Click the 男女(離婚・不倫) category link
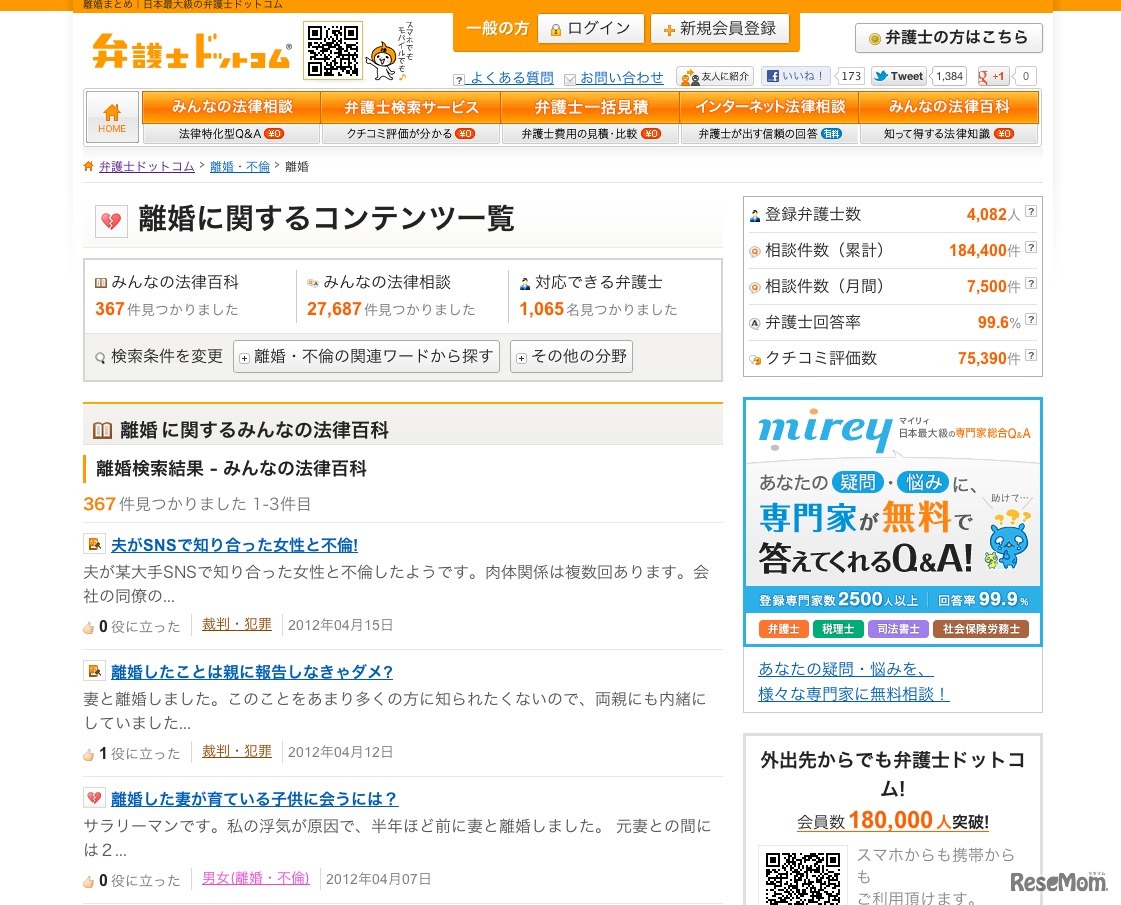Screen dimensions: 1121x905 click(x=255, y=877)
